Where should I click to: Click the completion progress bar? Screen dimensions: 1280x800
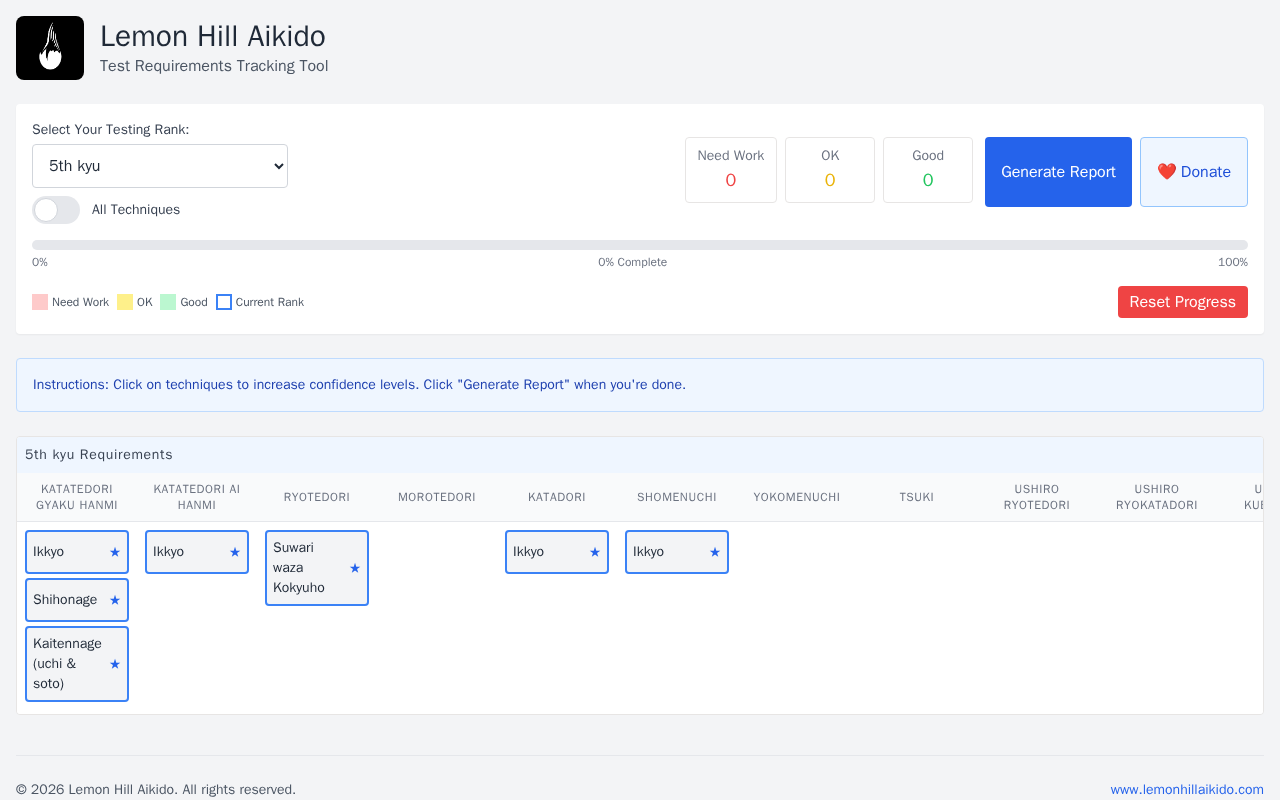tap(640, 245)
